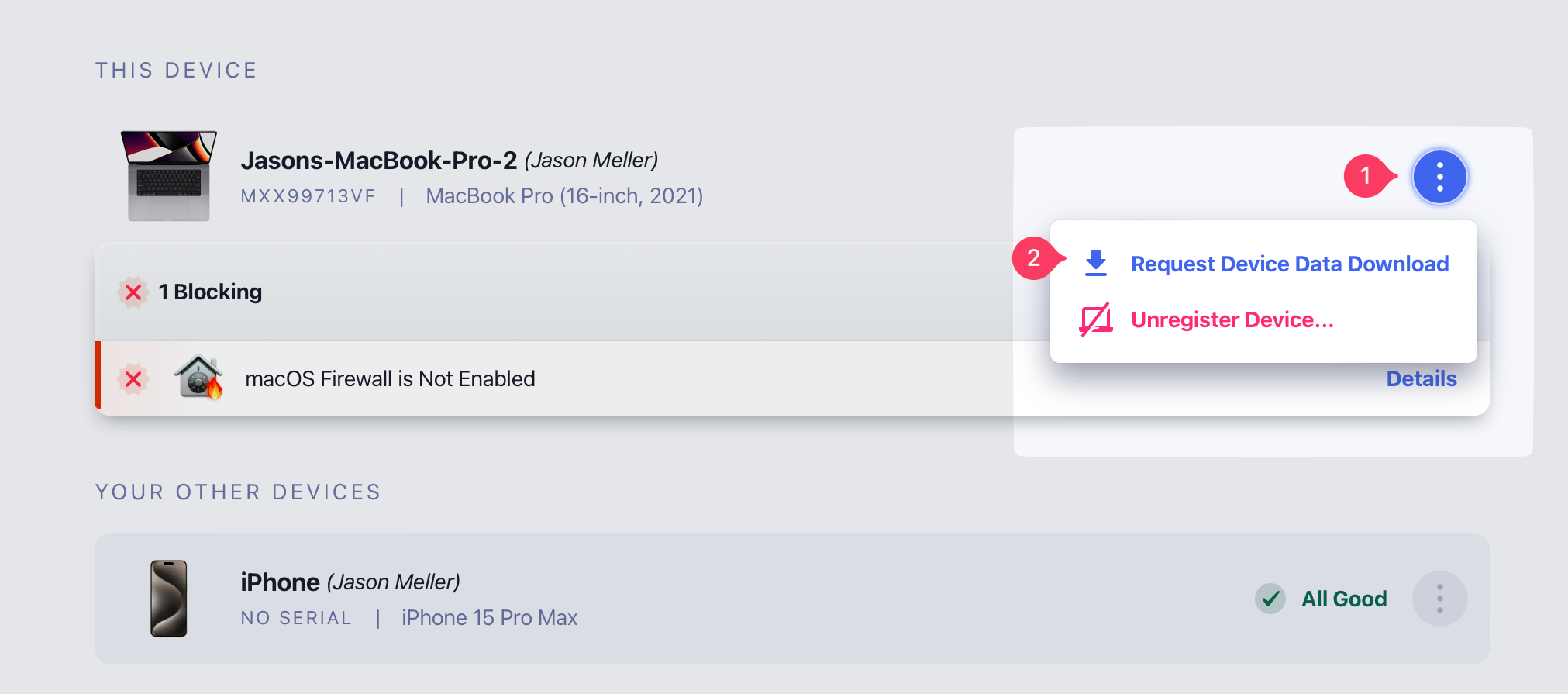Click the pink unregister device icon

[x=1095, y=319]
